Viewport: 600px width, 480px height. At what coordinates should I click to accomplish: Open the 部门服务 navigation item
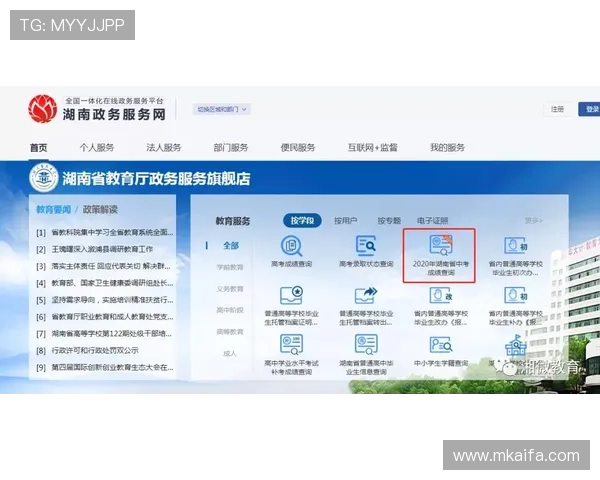231,148
